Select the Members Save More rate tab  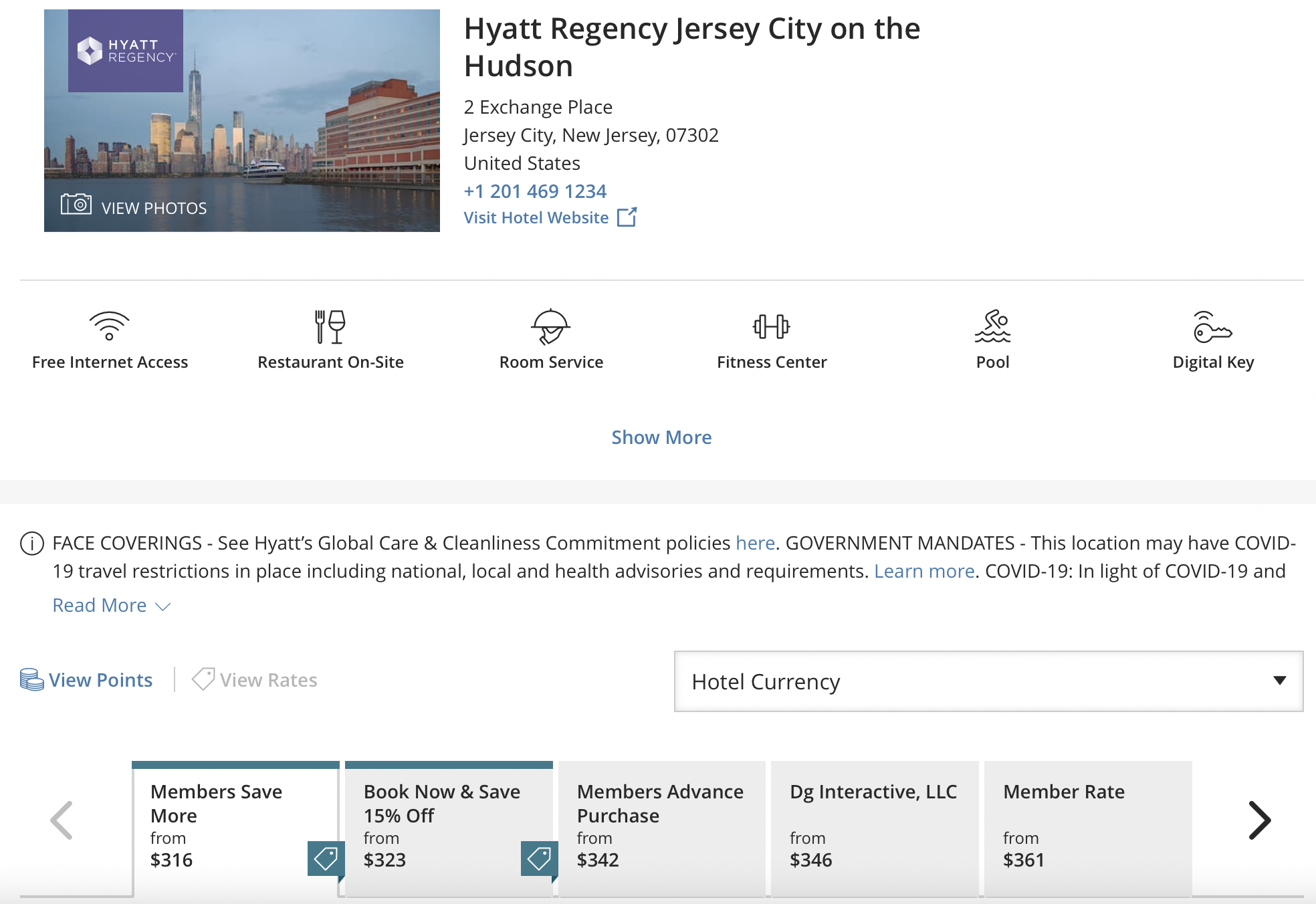pyautogui.click(x=235, y=829)
